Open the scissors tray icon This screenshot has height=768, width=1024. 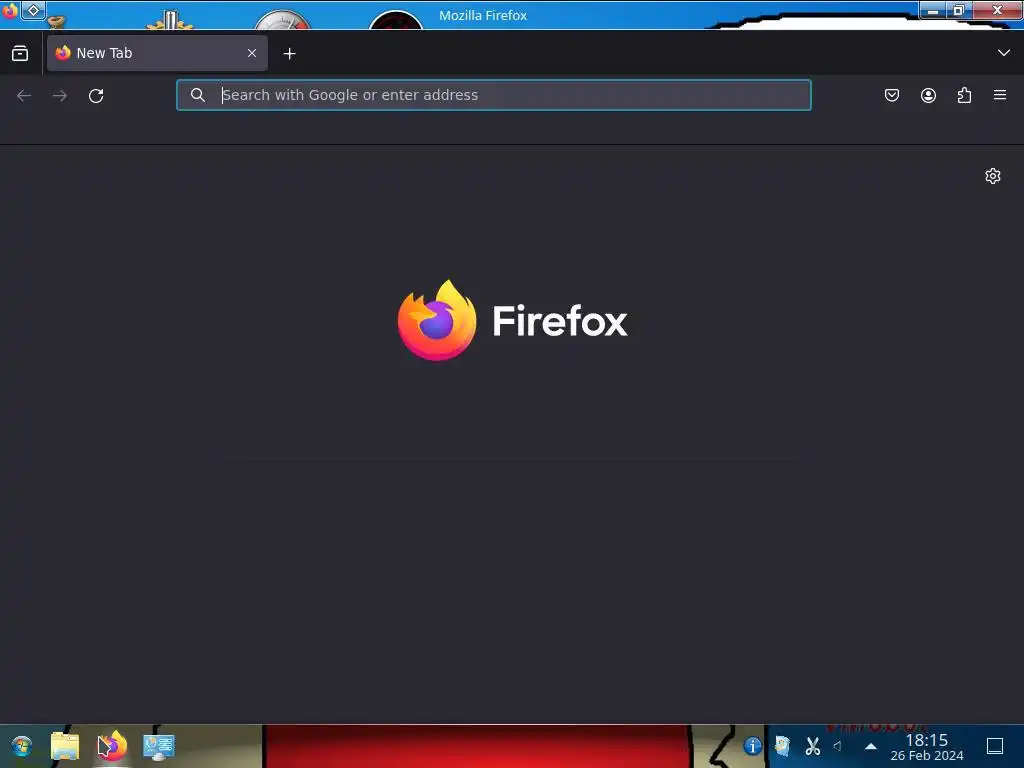click(812, 746)
